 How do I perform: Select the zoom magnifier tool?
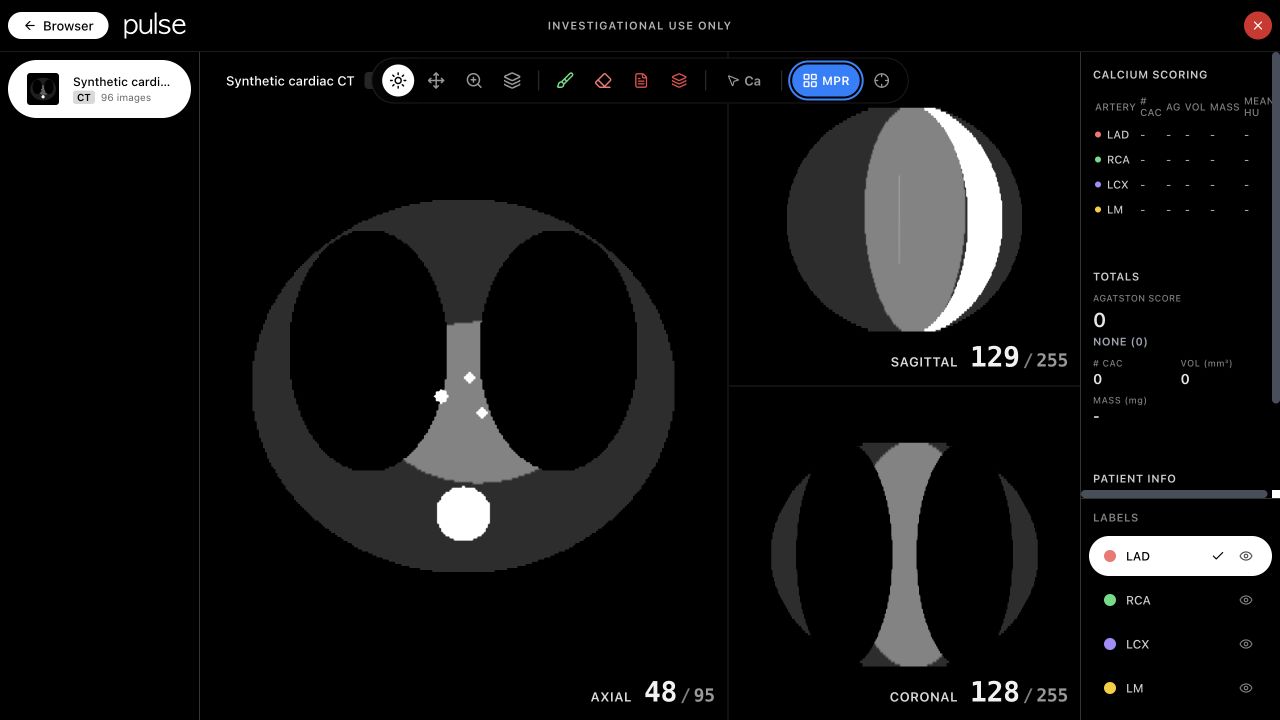474,81
